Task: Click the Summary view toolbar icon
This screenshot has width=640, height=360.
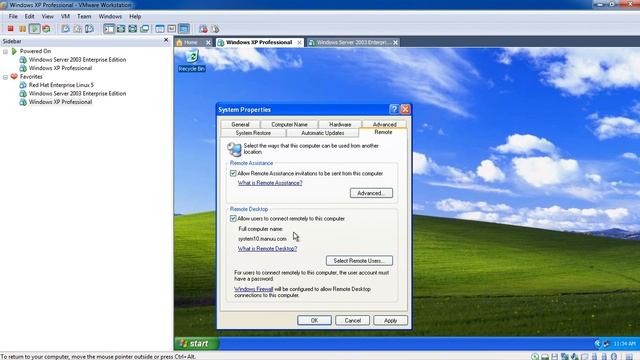Action: point(160,29)
